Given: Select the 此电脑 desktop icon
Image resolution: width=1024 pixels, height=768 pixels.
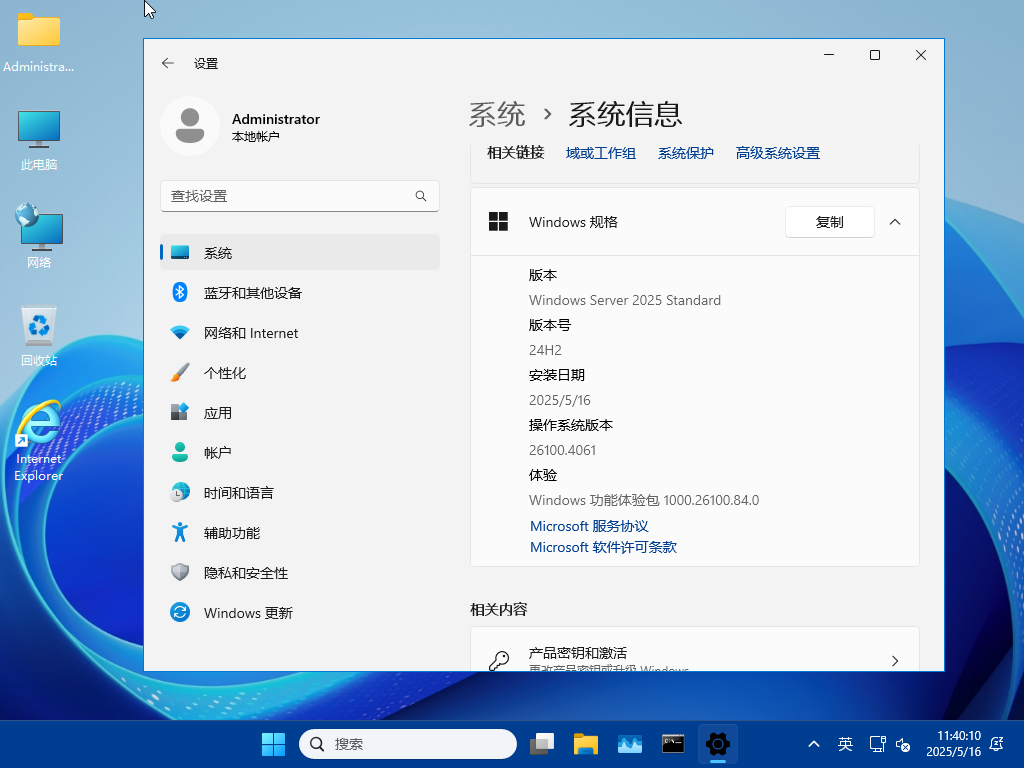Looking at the screenshot, I should pos(39,140).
